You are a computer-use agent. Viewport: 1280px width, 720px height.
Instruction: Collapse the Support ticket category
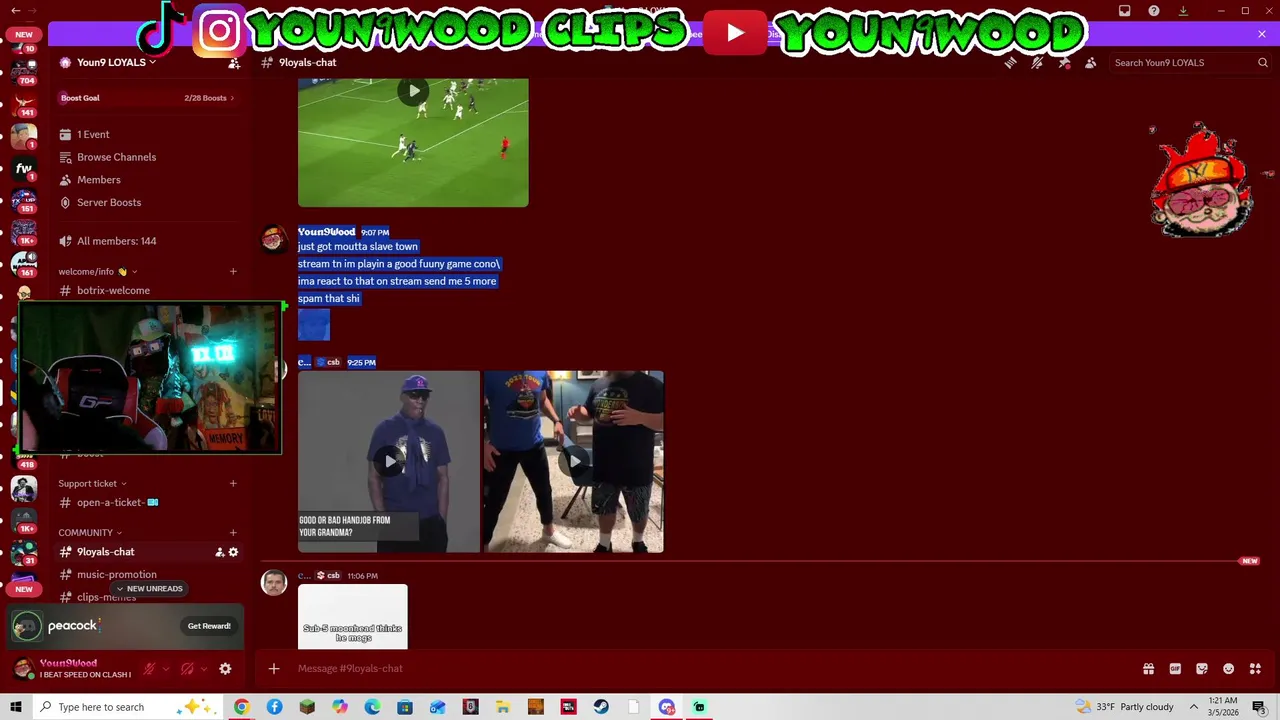92,483
